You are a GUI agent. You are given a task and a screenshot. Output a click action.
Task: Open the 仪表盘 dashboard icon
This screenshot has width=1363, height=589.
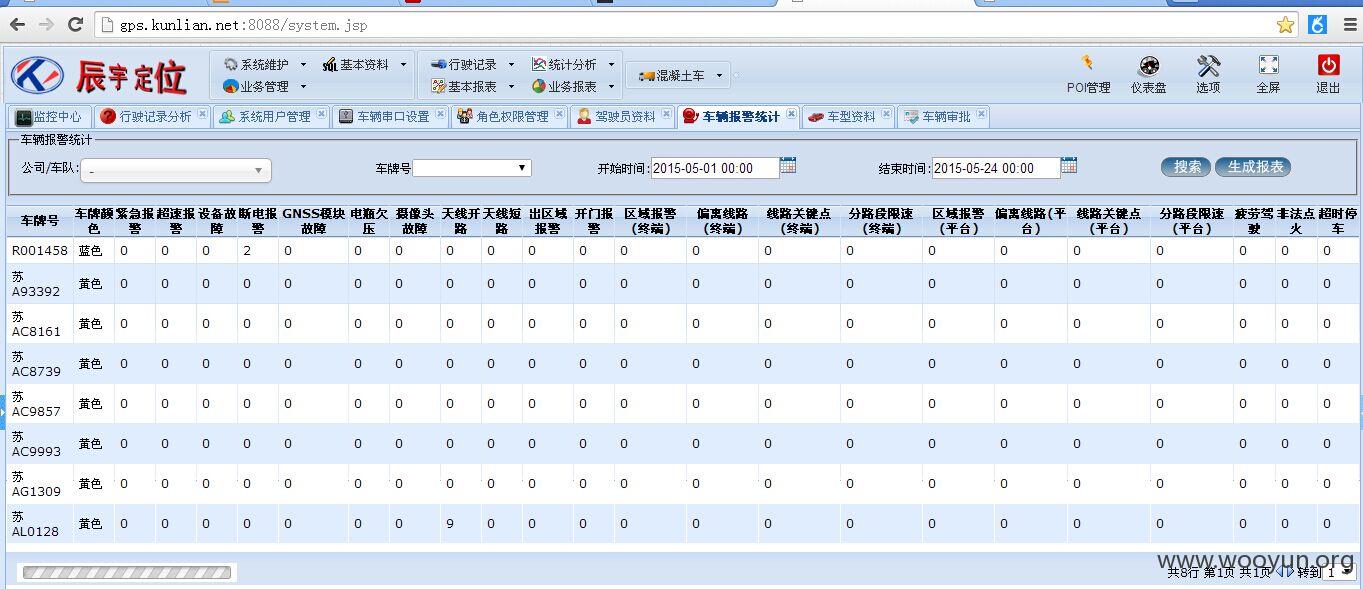(1148, 66)
